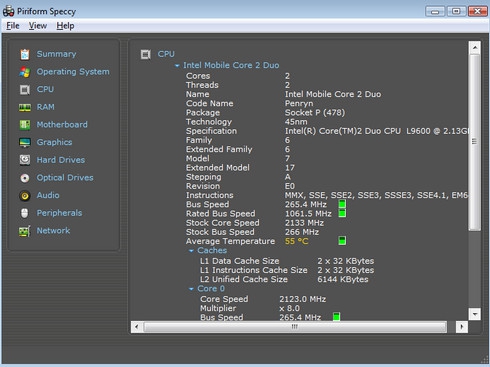Open the Help menu
The image size is (490, 367).
tap(65, 26)
